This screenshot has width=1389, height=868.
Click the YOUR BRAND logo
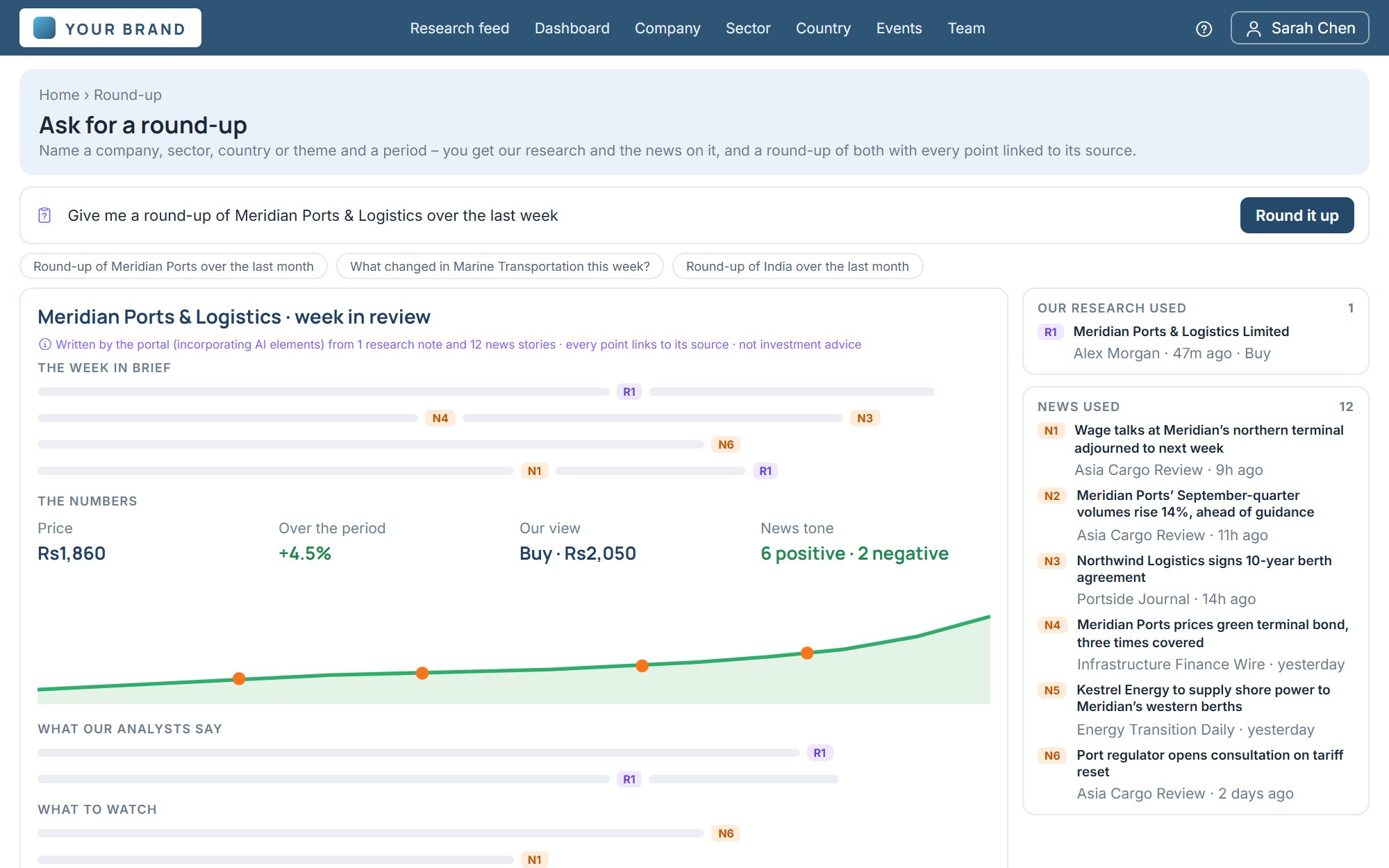(x=110, y=28)
